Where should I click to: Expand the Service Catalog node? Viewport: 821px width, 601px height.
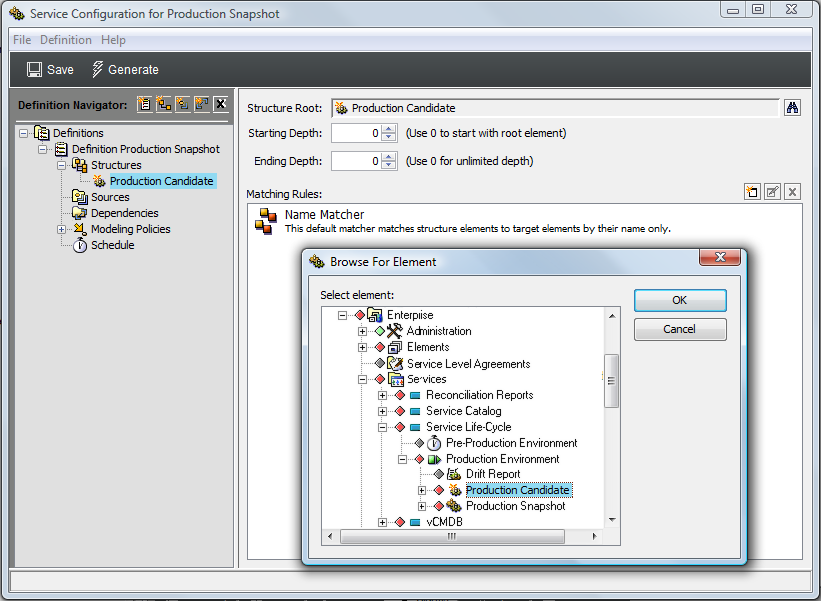click(382, 411)
